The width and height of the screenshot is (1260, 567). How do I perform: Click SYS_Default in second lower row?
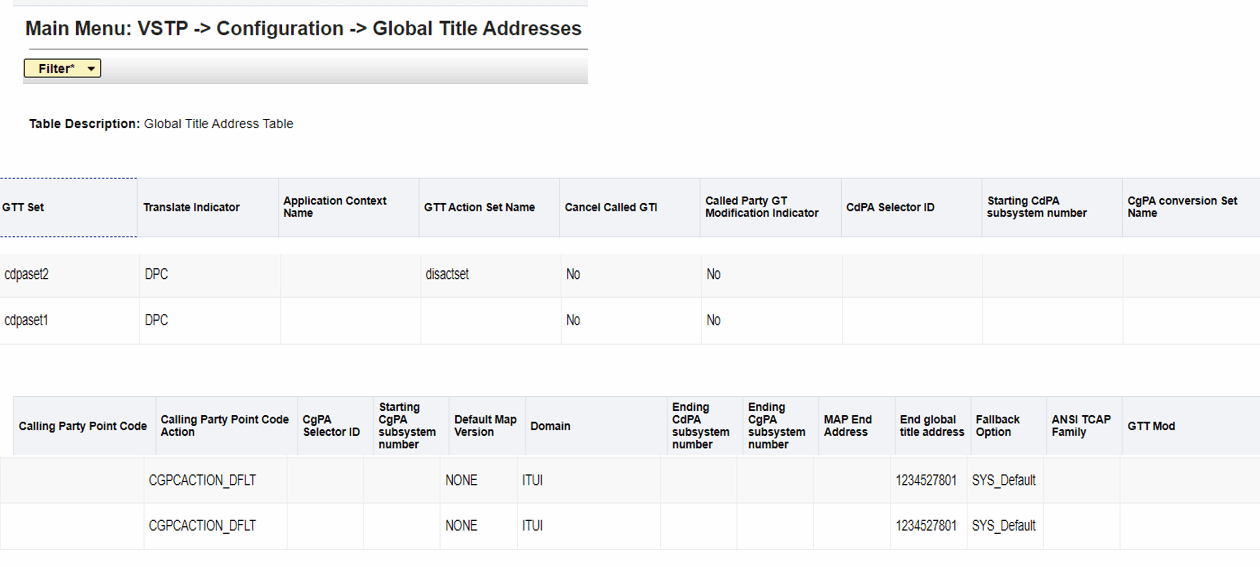pos(1004,525)
